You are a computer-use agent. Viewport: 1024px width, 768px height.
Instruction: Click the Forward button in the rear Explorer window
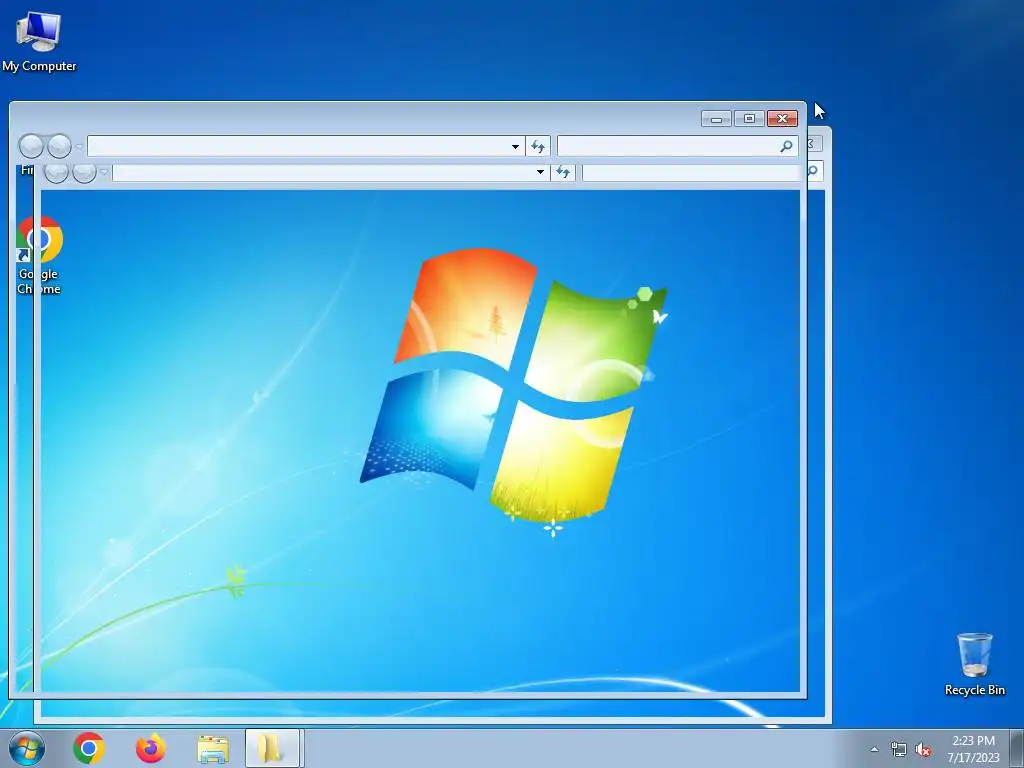pyautogui.click(x=84, y=172)
